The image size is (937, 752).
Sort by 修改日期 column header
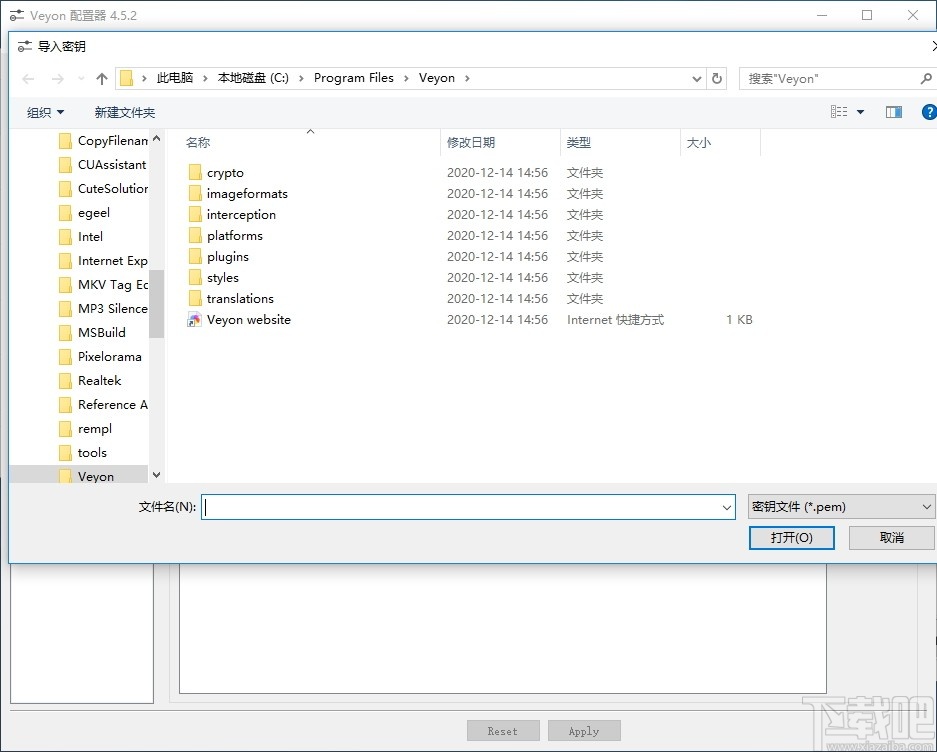coord(471,142)
